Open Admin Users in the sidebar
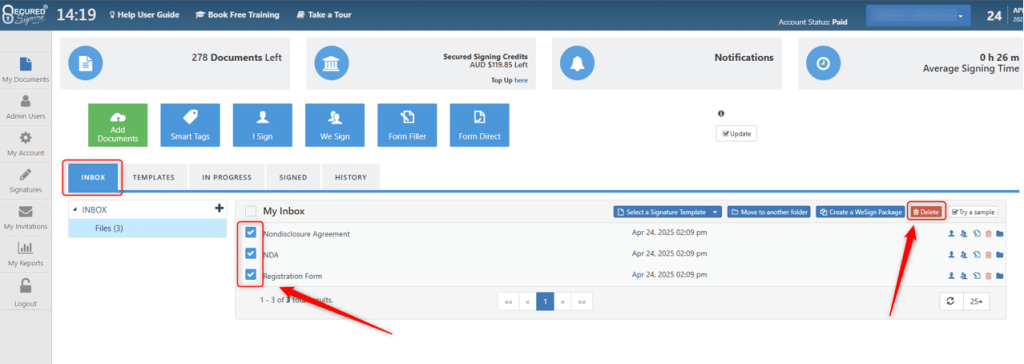 (25, 107)
